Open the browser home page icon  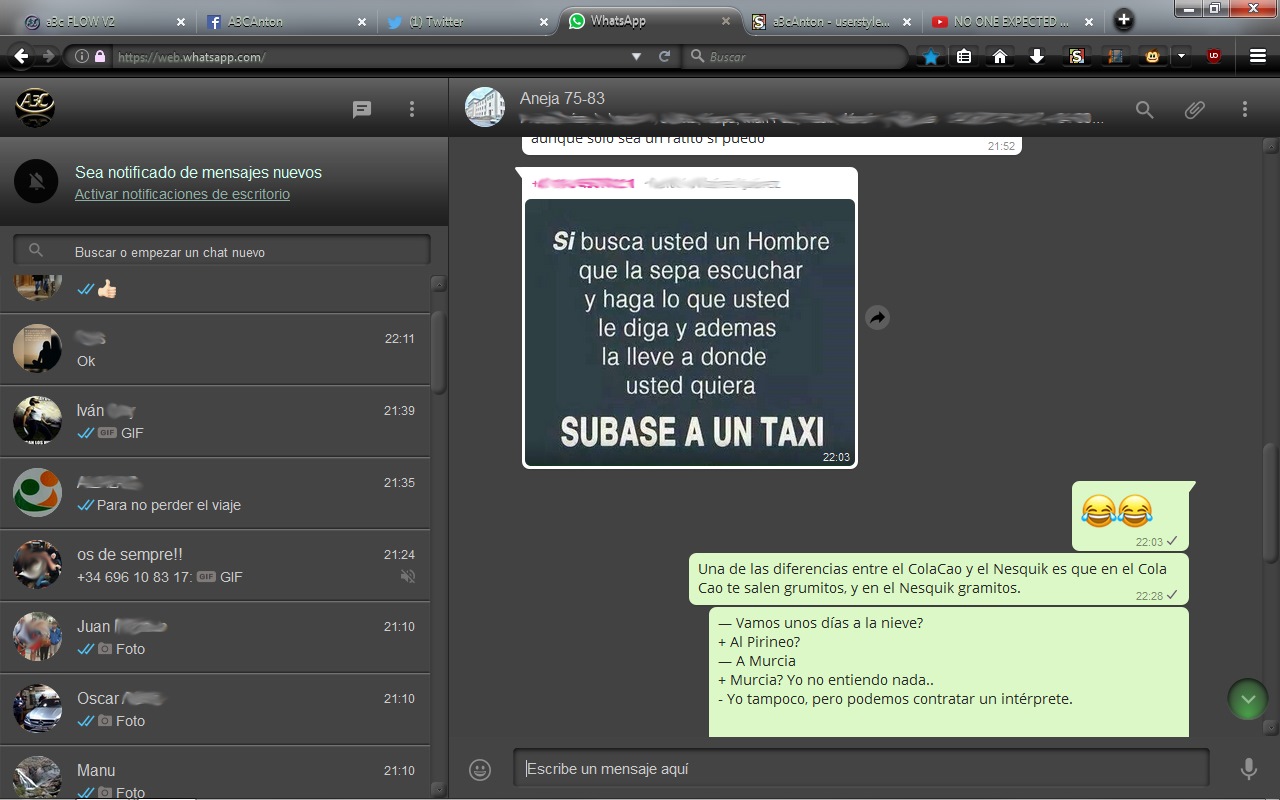[1000, 57]
